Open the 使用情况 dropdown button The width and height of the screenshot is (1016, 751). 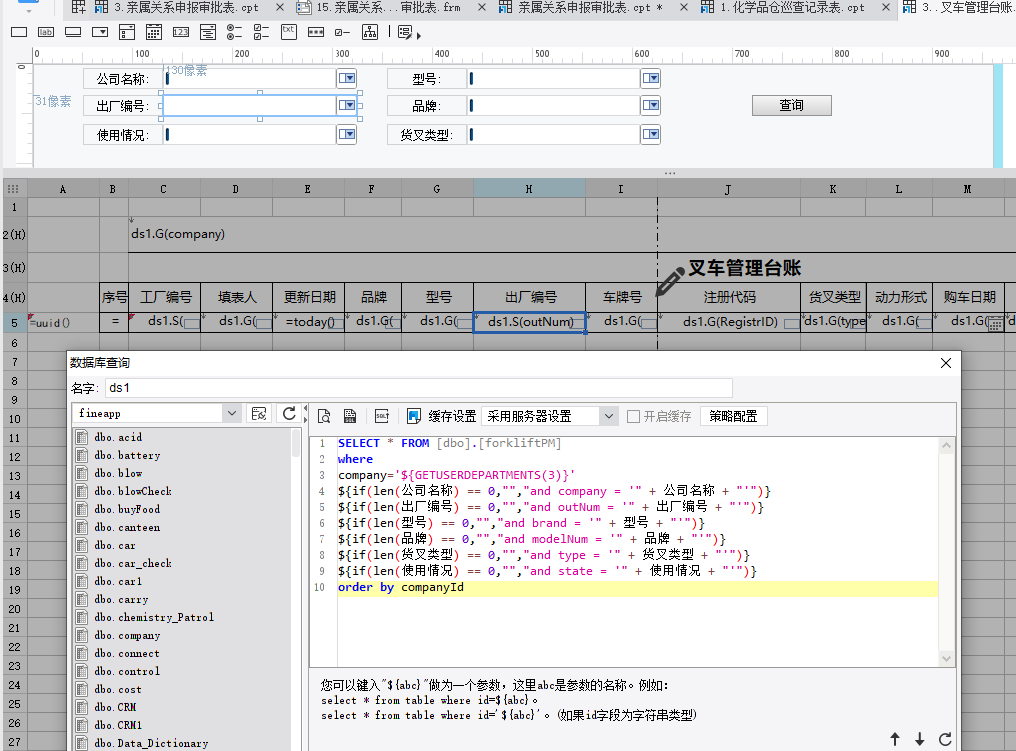(347, 134)
